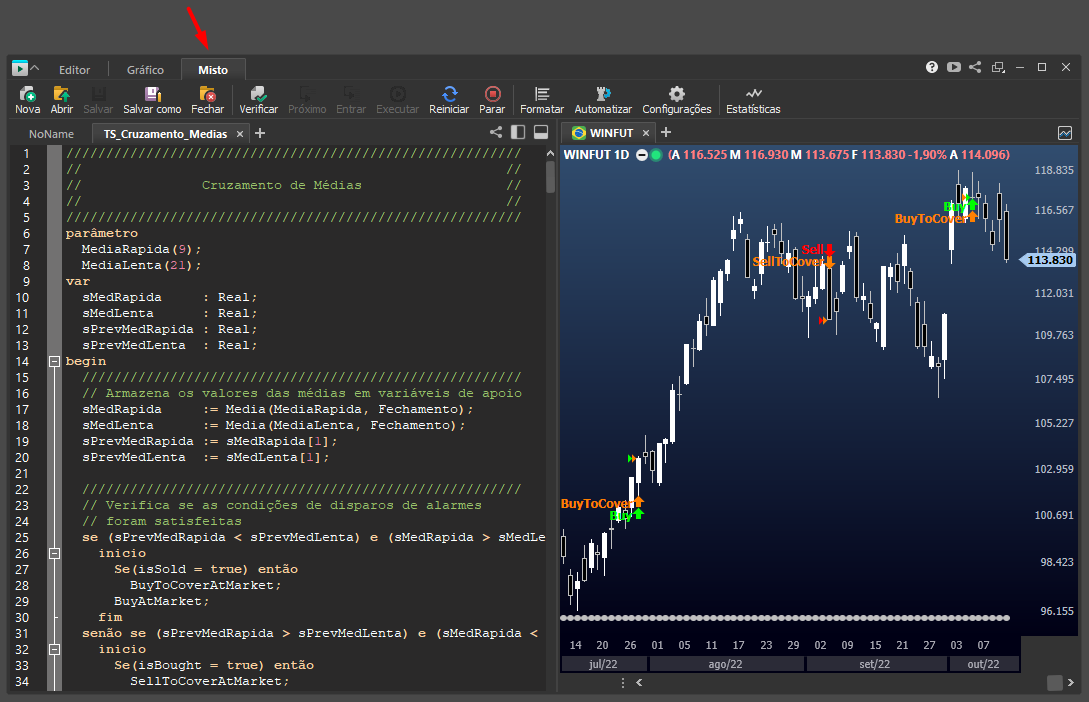Click chart right navigation arrow
This screenshot has height=702, width=1089.
point(1070,683)
